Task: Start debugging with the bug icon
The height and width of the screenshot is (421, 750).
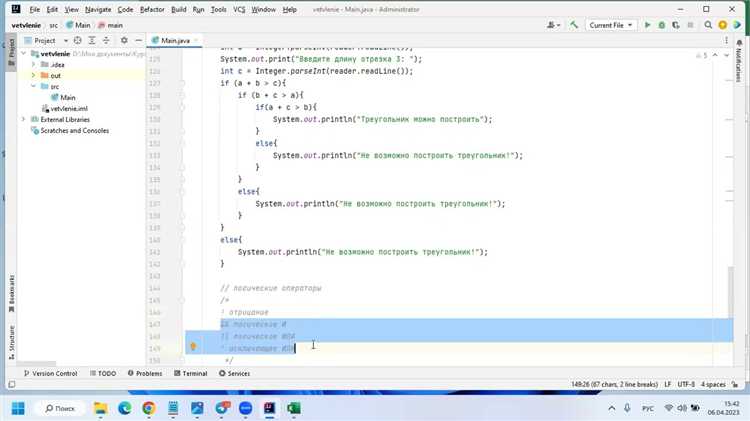Action: coord(662,25)
